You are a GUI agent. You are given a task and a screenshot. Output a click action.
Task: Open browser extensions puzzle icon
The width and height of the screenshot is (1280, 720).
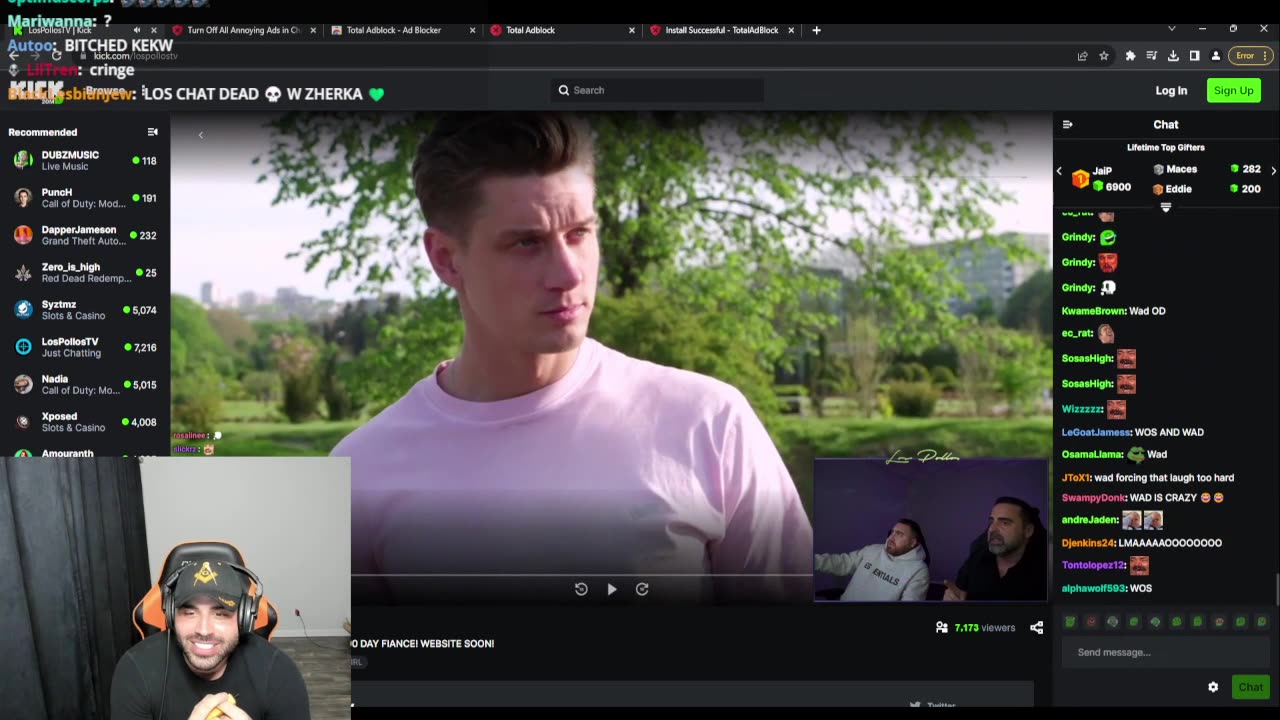coord(1130,56)
